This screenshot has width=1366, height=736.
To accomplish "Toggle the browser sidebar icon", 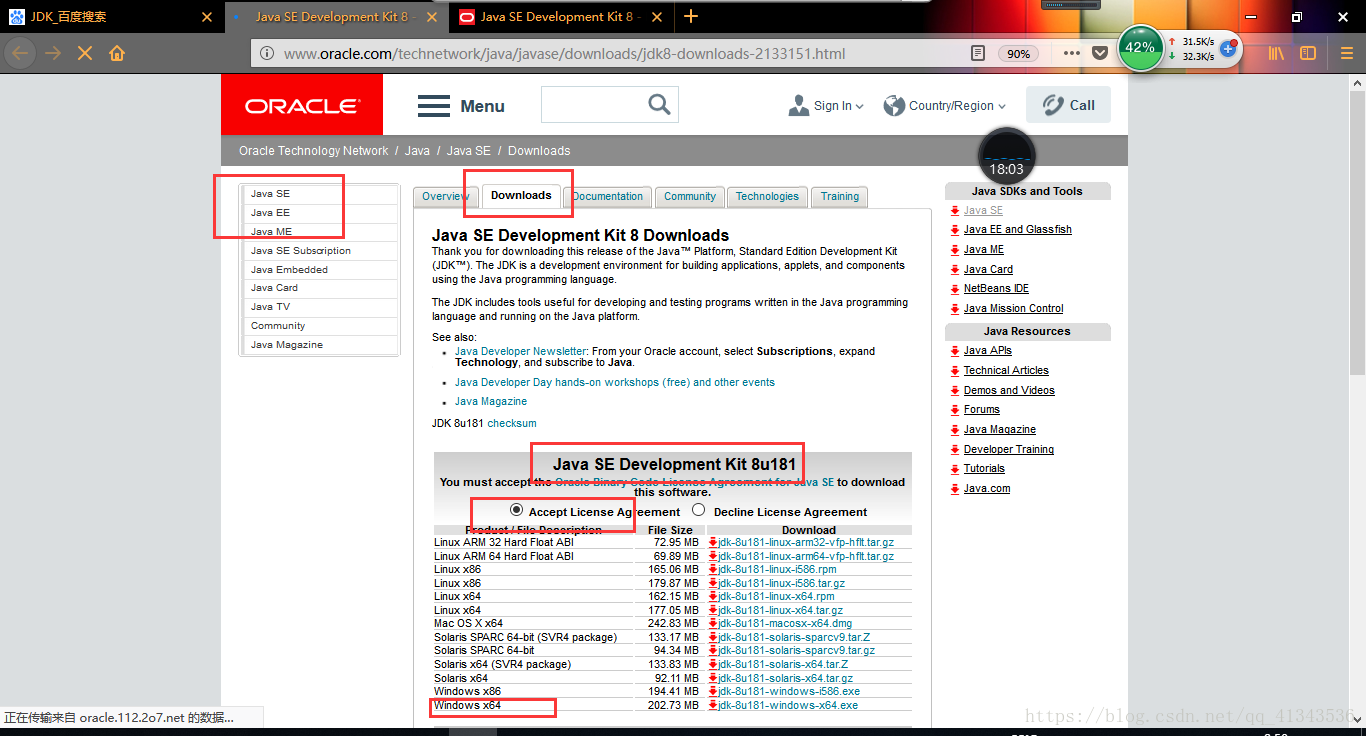I will tap(1308, 53).
